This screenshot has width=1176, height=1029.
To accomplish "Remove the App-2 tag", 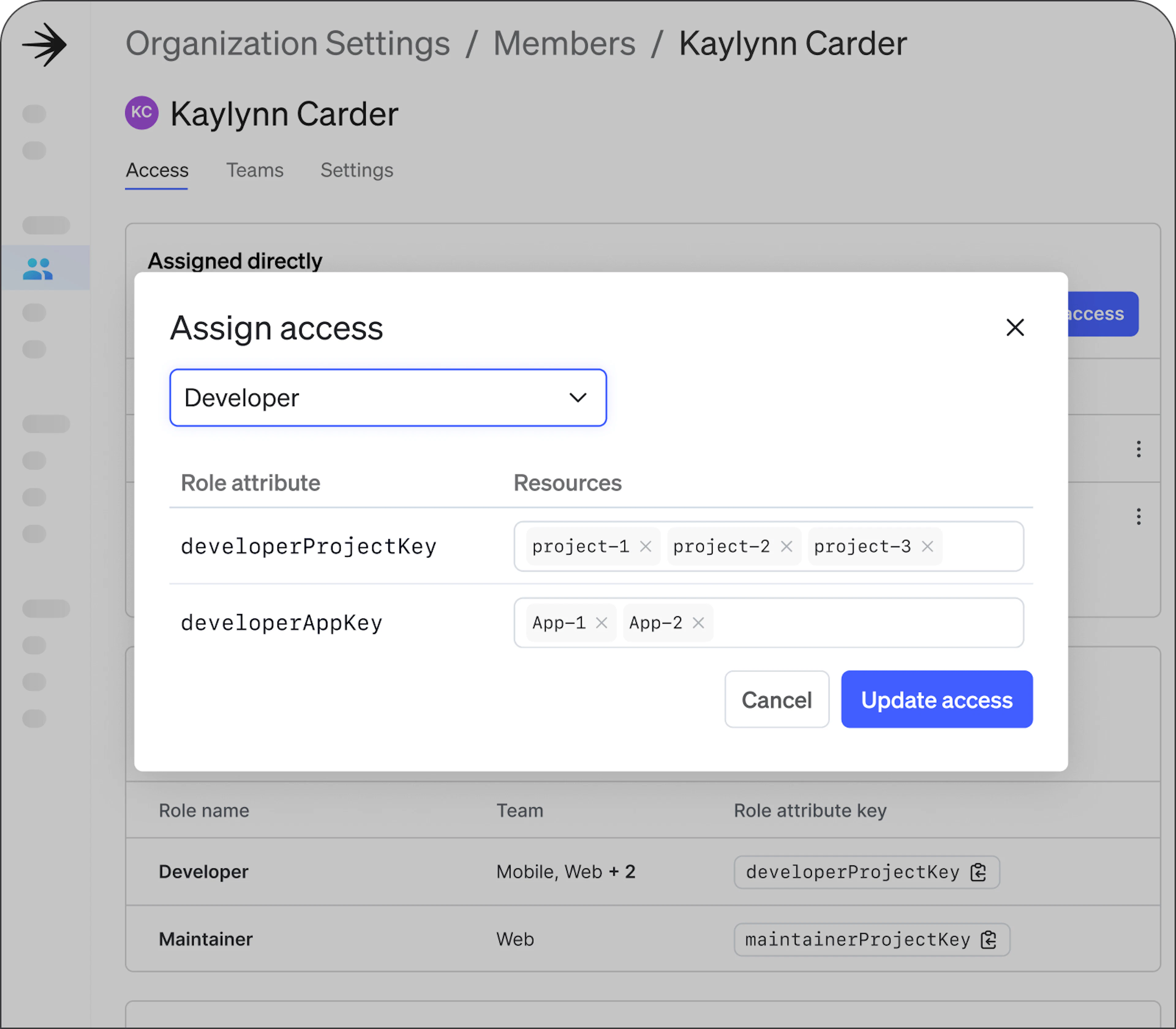I will tap(698, 622).
